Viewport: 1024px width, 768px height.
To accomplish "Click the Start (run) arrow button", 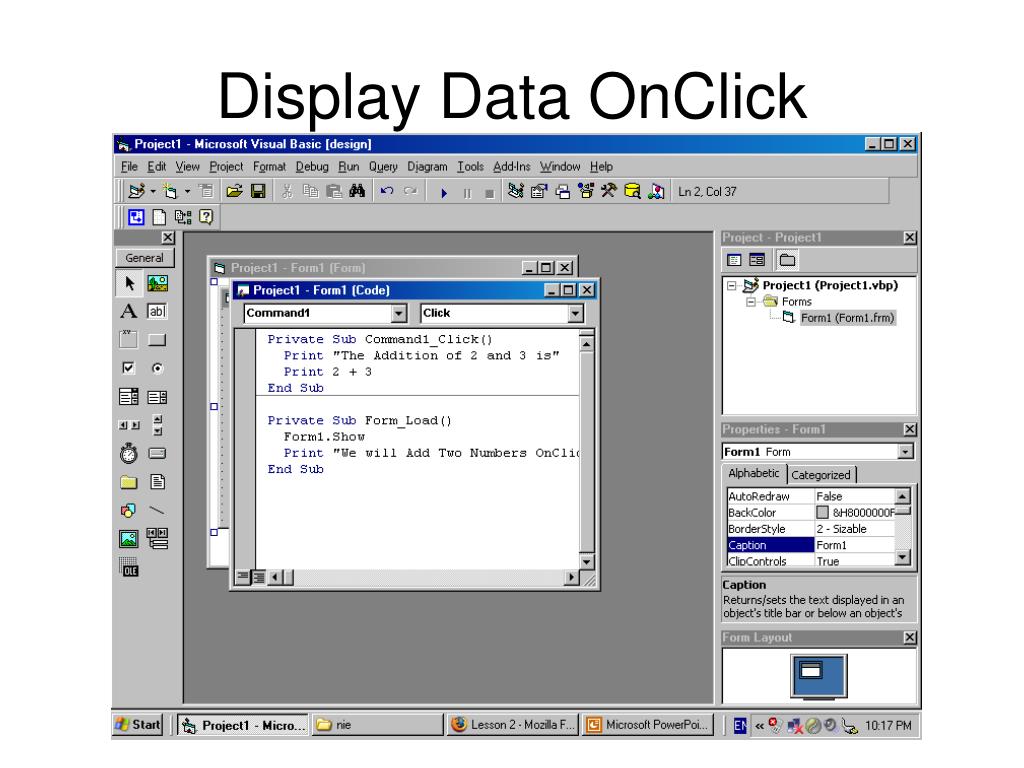I will [443, 193].
